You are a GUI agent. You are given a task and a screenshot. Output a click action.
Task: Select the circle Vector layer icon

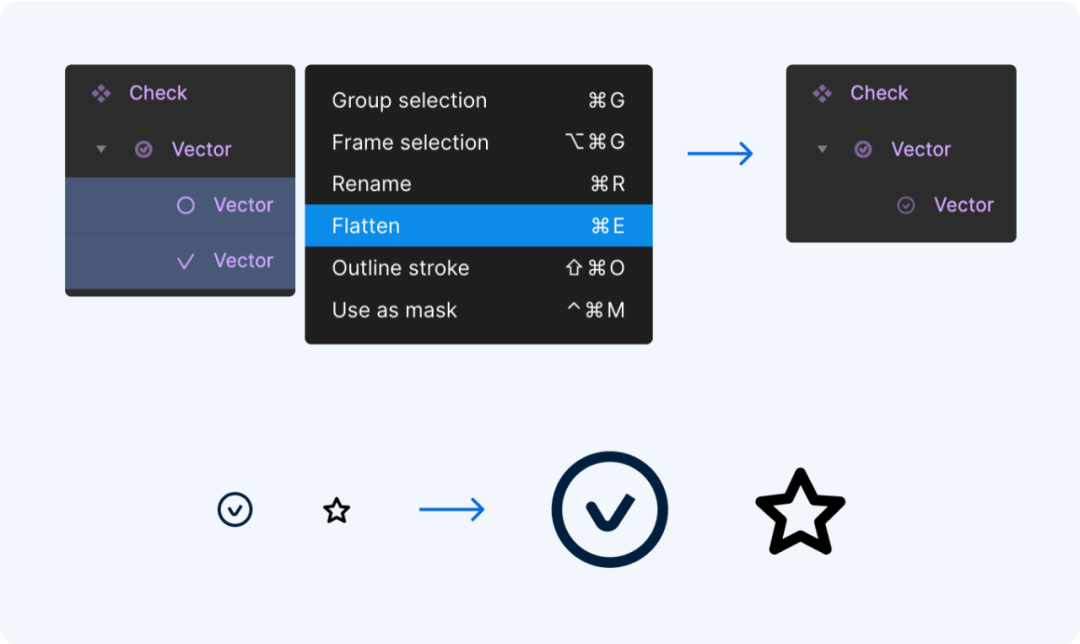pyautogui.click(x=185, y=205)
